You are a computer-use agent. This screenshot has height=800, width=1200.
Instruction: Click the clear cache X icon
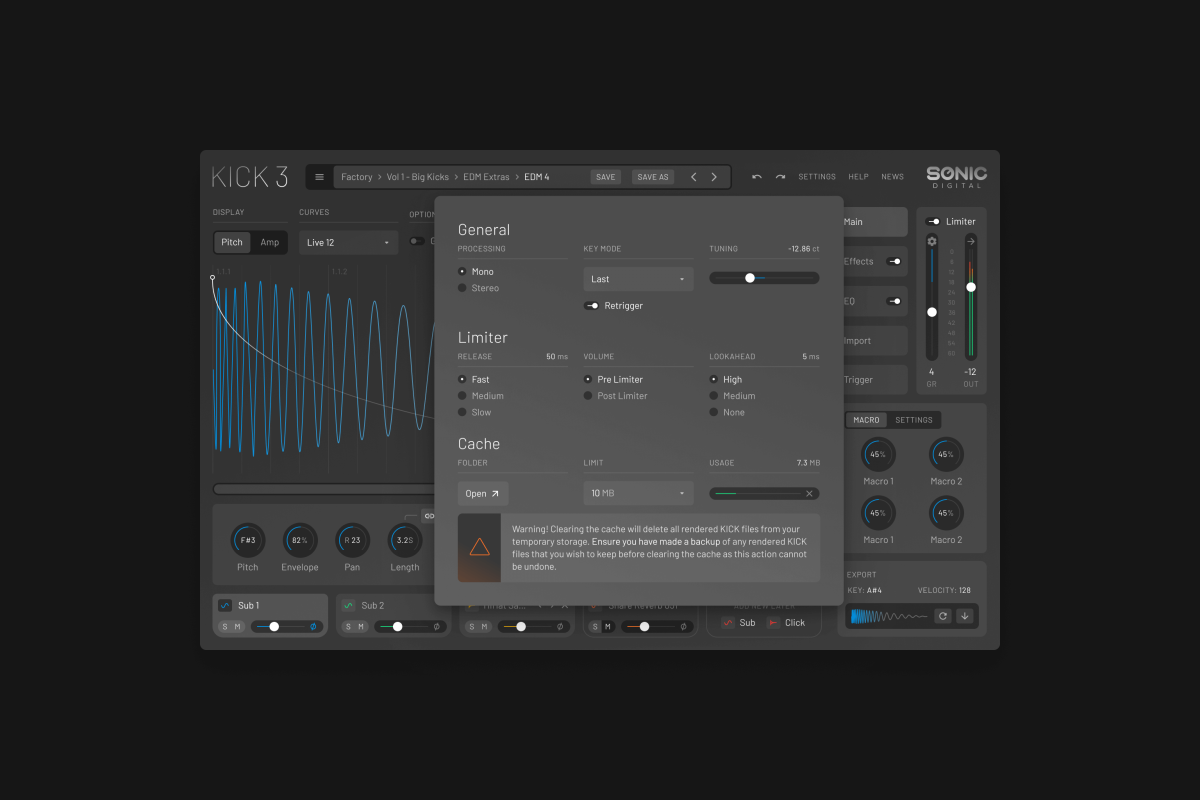click(x=809, y=493)
